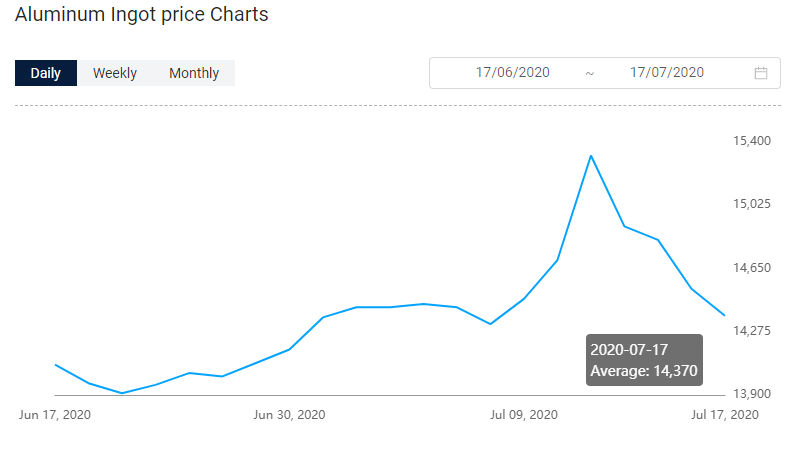Screen dimensions: 796x462
Task: Switch to the Weekly view
Action: [x=115, y=73]
